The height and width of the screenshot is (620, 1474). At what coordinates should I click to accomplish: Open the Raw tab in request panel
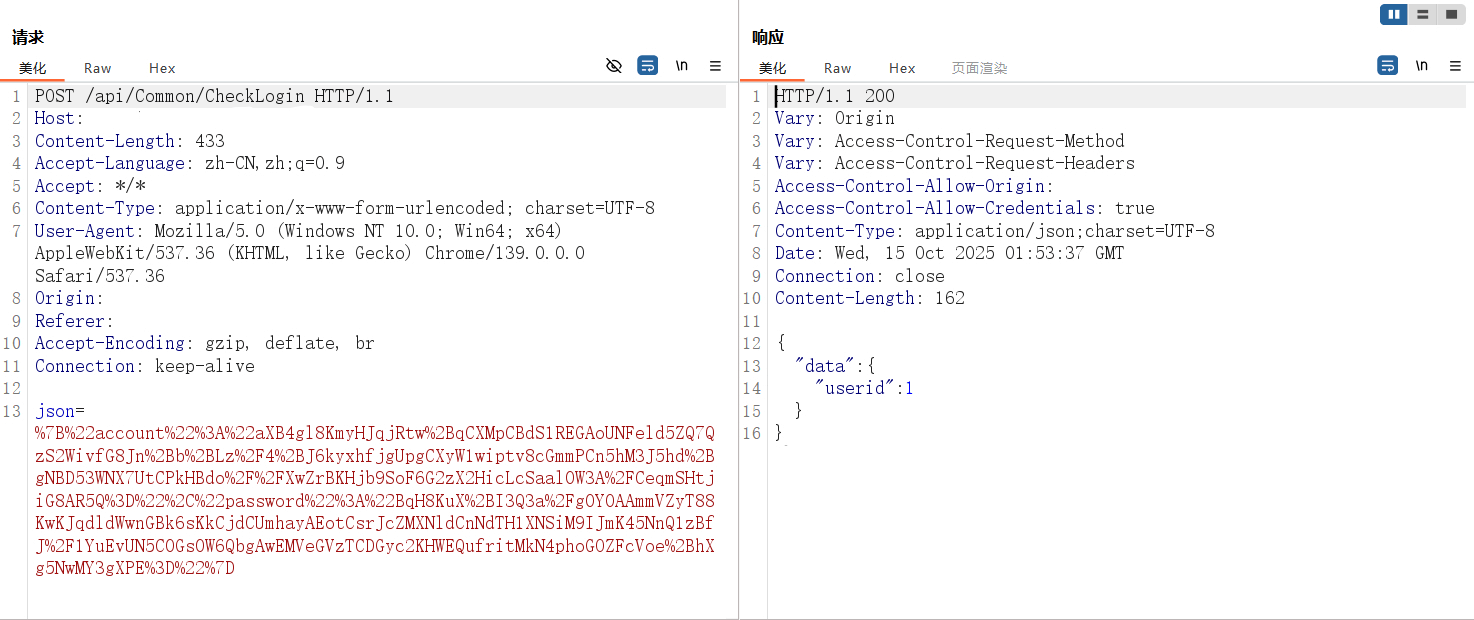(x=97, y=68)
